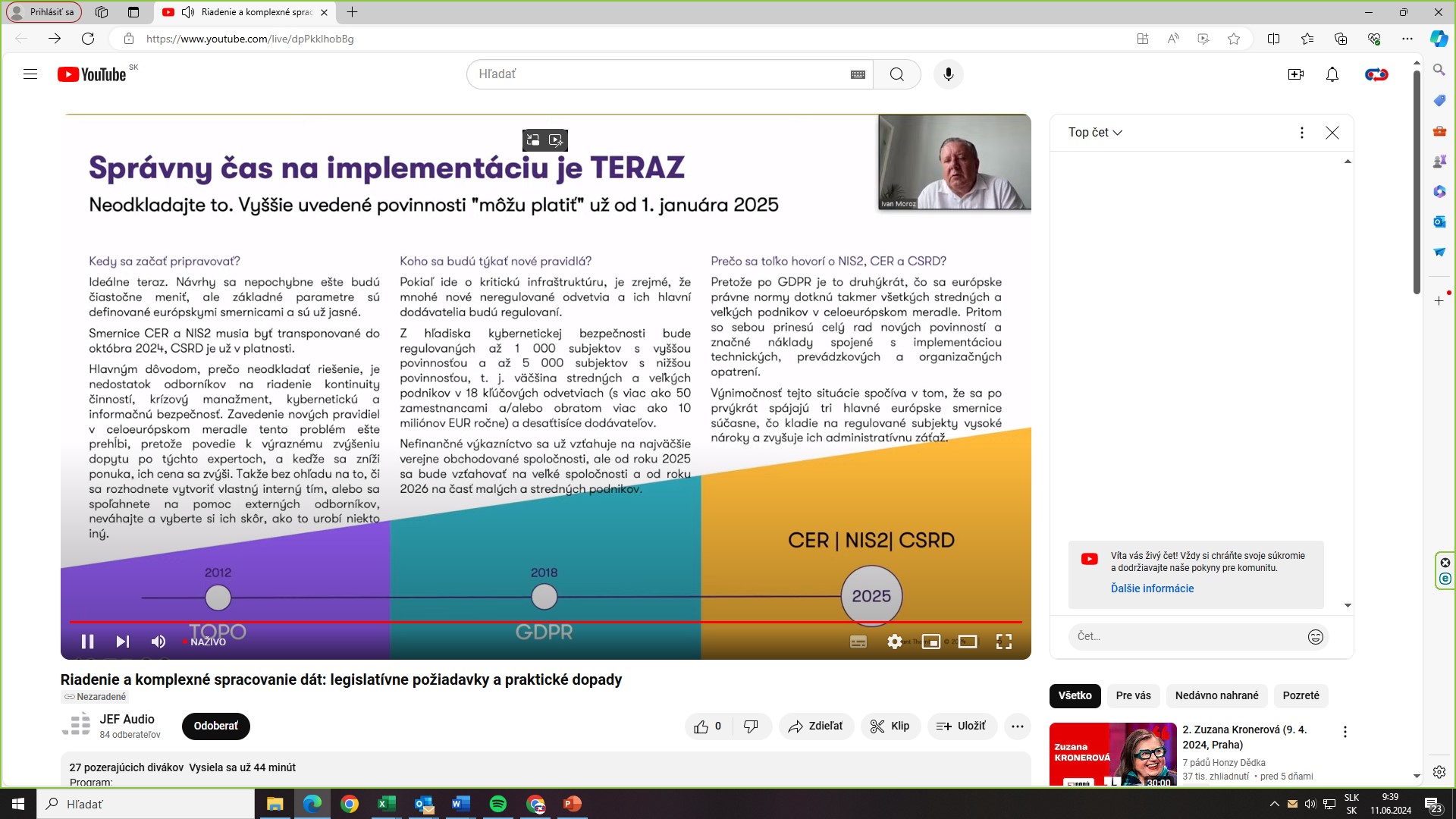Skip to next video
Image resolution: width=1456 pixels, height=819 pixels.
point(123,642)
